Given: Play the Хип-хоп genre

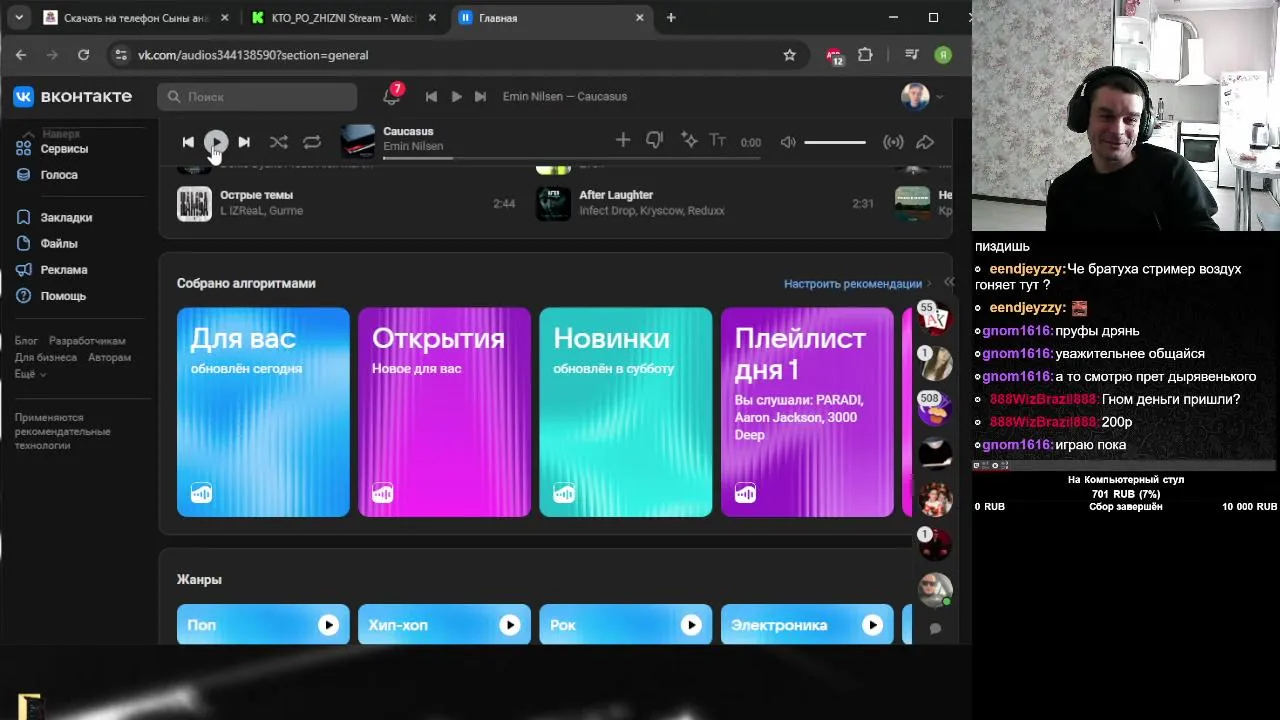Looking at the screenshot, I should click(x=509, y=625).
